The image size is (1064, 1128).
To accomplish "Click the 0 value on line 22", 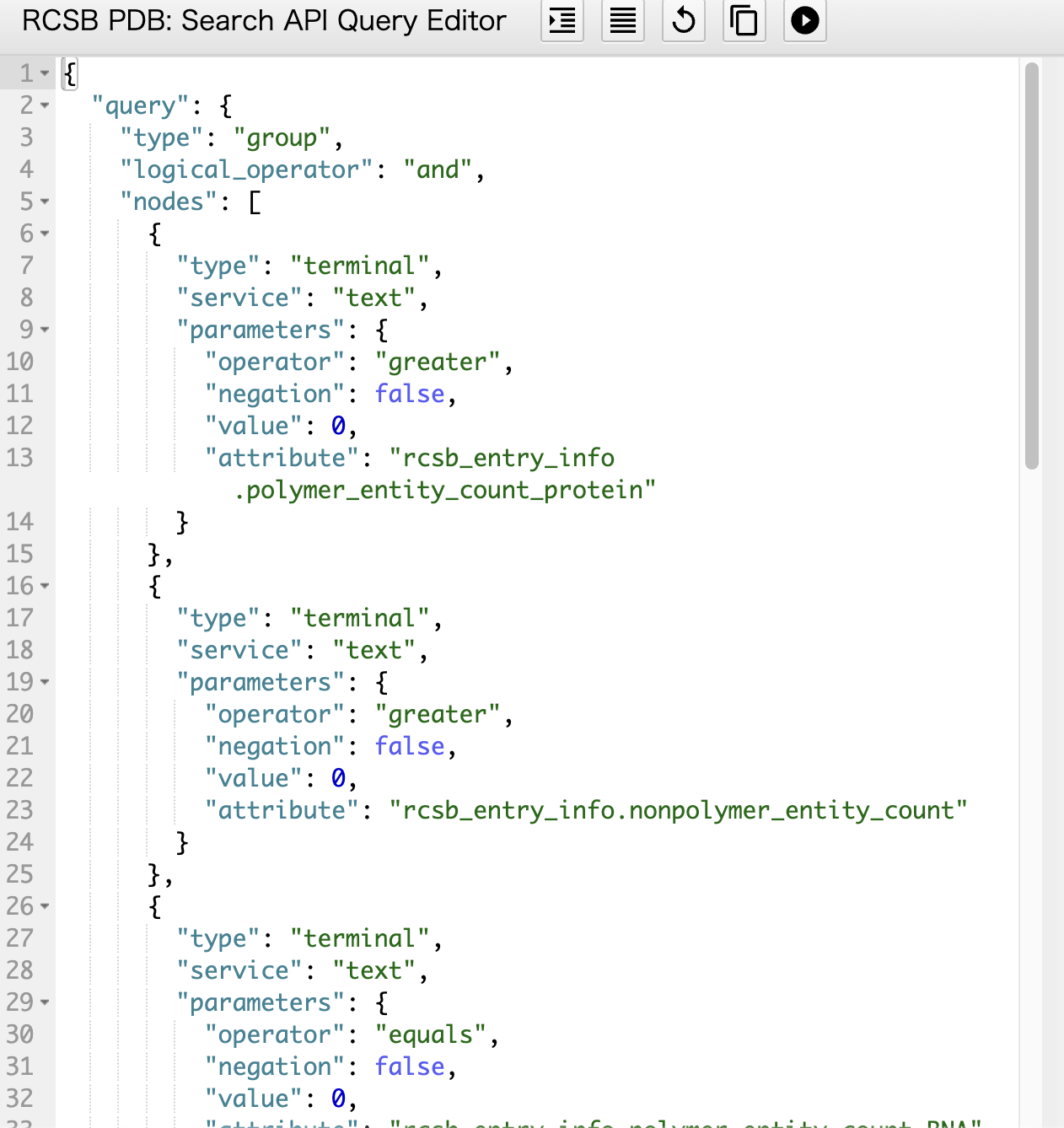I will (338, 778).
